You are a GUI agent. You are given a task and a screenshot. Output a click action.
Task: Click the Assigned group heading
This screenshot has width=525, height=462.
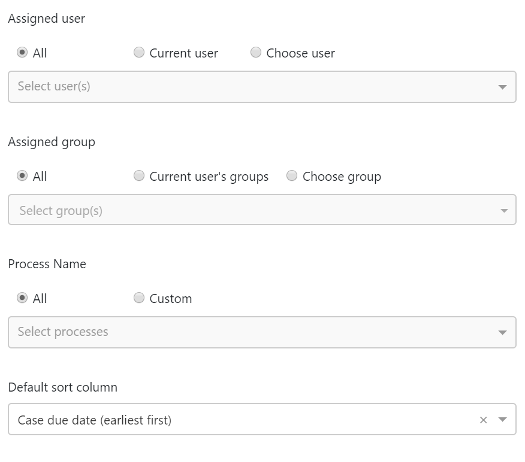coord(52,142)
